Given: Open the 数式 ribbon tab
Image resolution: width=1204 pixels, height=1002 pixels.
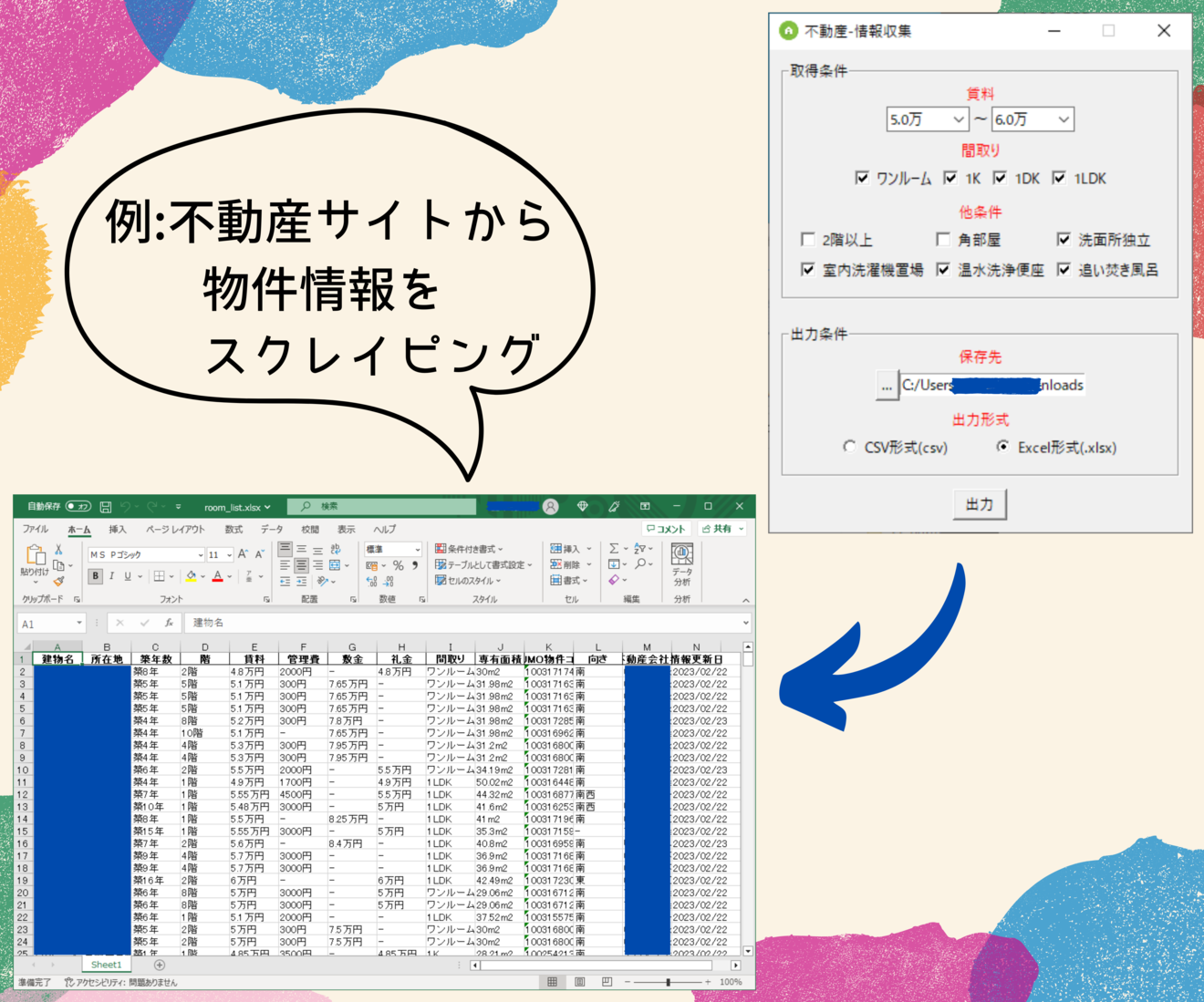Looking at the screenshot, I should (x=234, y=529).
